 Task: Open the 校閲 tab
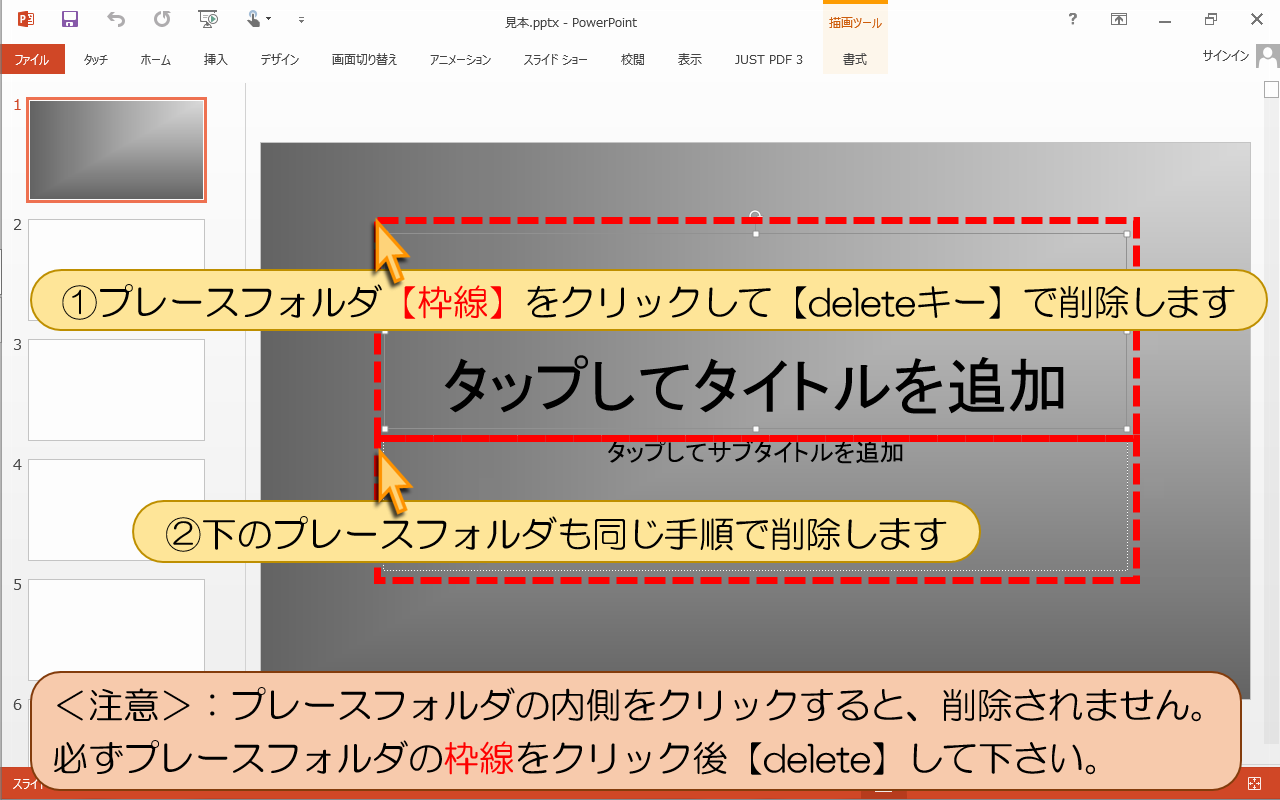(x=633, y=60)
